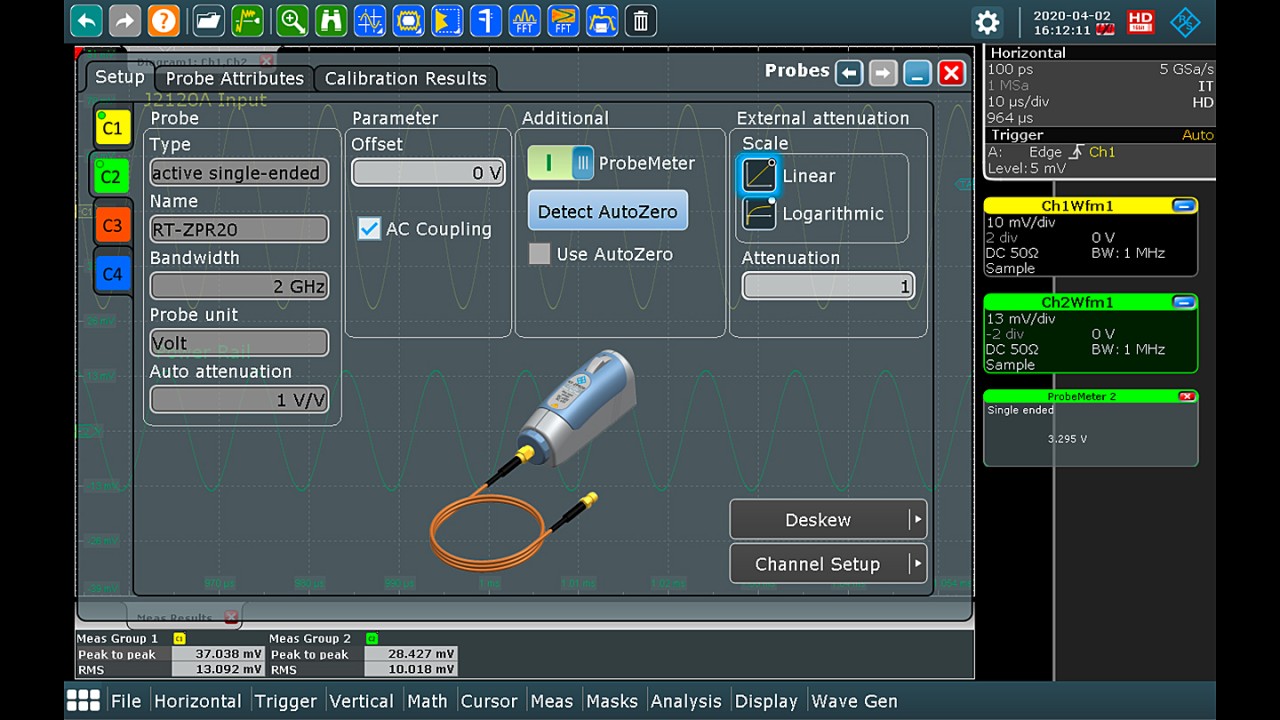Open the Probe unit Volt field
The image size is (1280, 720).
(x=239, y=343)
